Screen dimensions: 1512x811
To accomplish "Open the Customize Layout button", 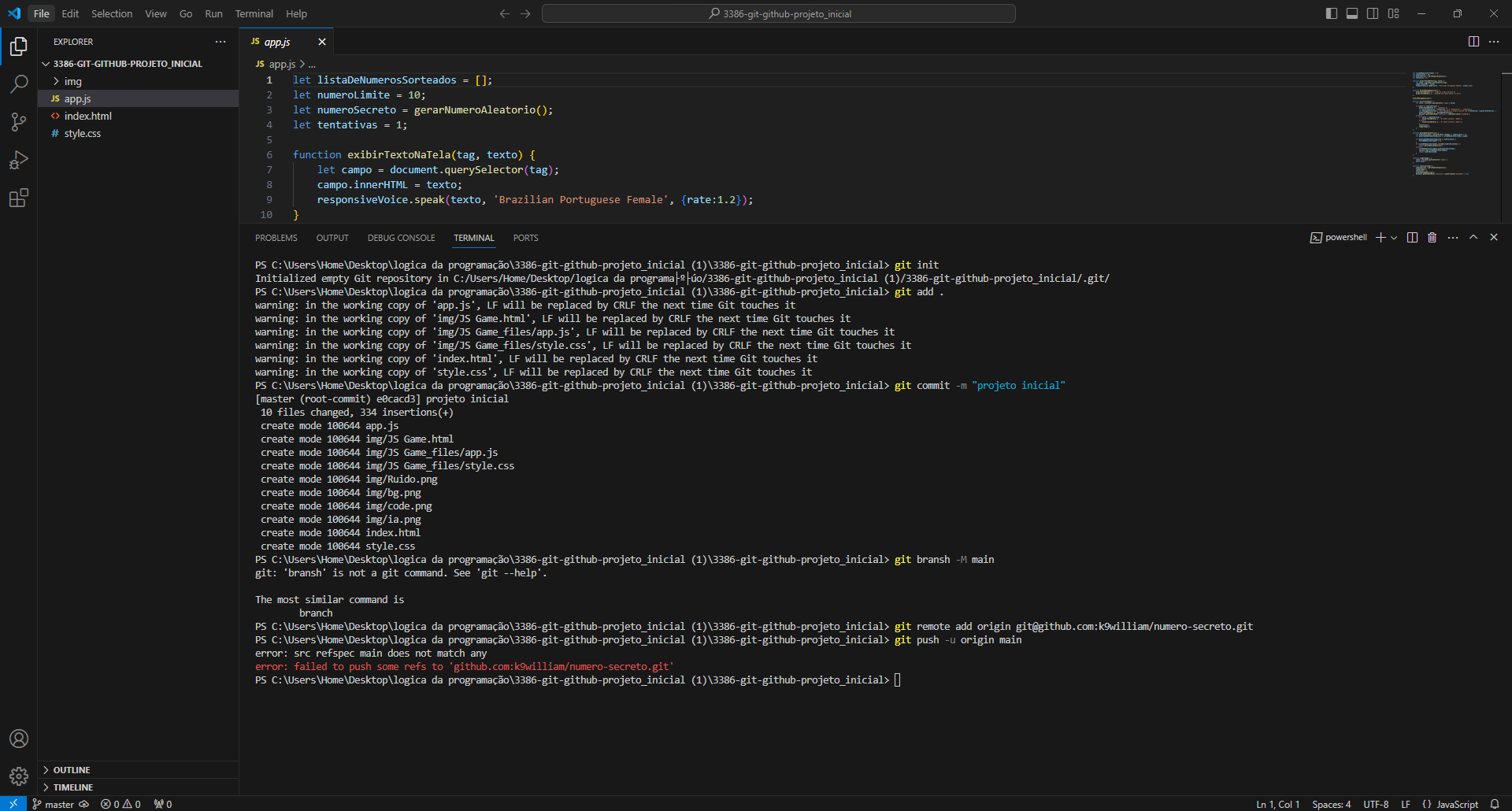I will [1393, 13].
